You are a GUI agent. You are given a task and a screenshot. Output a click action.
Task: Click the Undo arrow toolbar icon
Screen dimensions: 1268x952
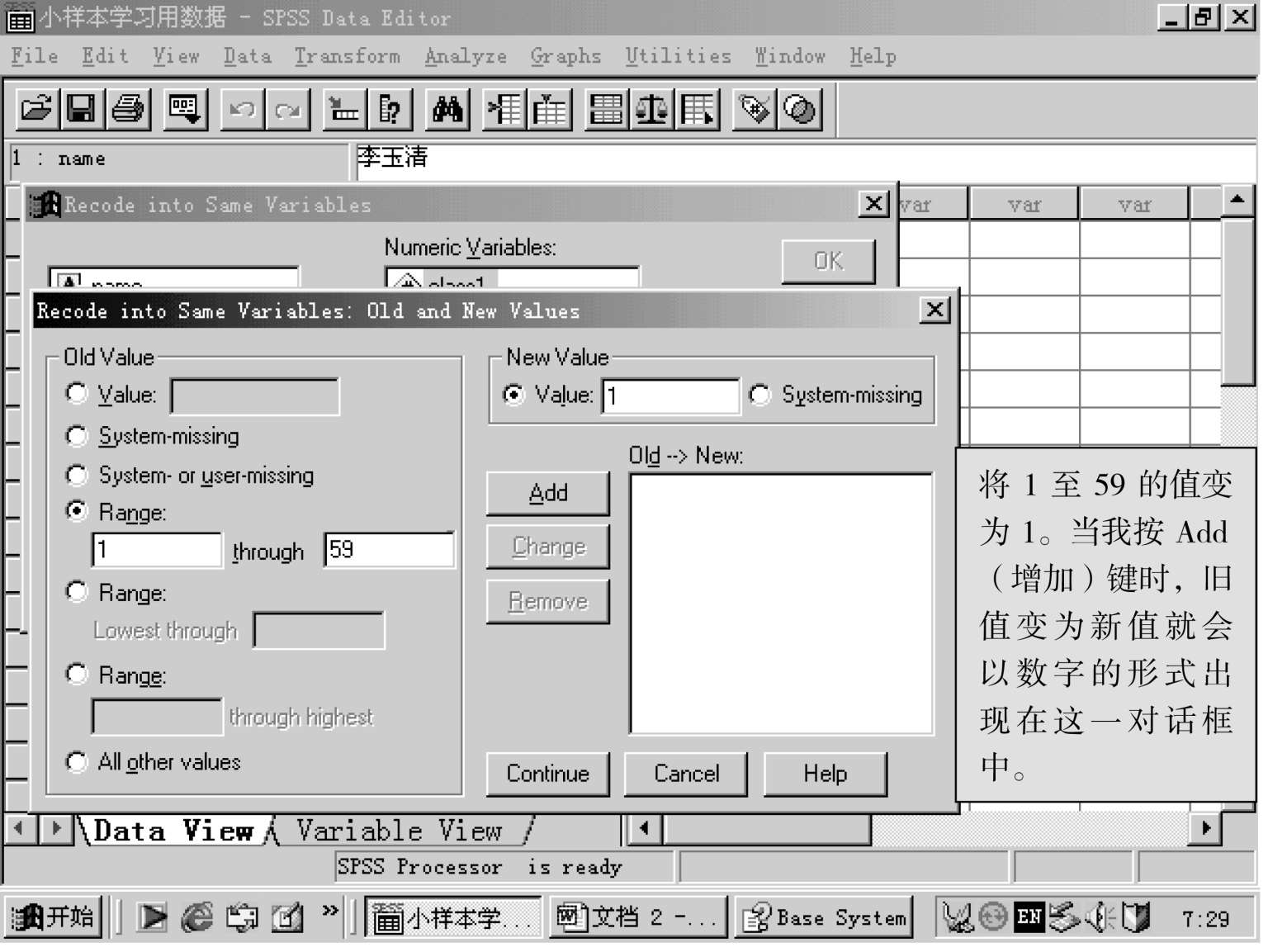coord(243,110)
